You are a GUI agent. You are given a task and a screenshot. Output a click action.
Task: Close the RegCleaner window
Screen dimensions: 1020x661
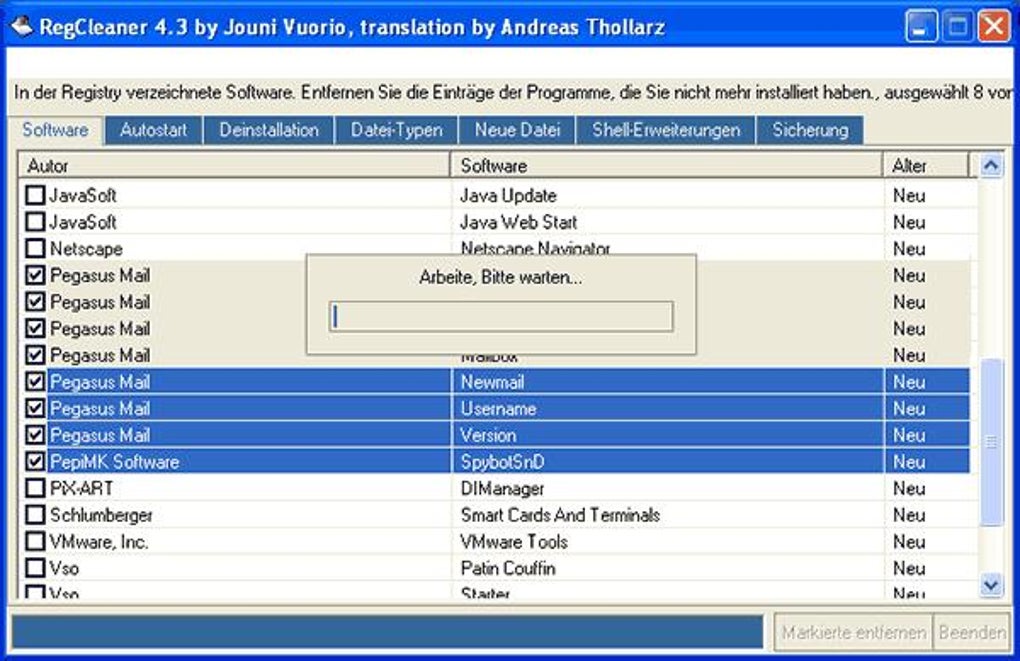point(994,27)
